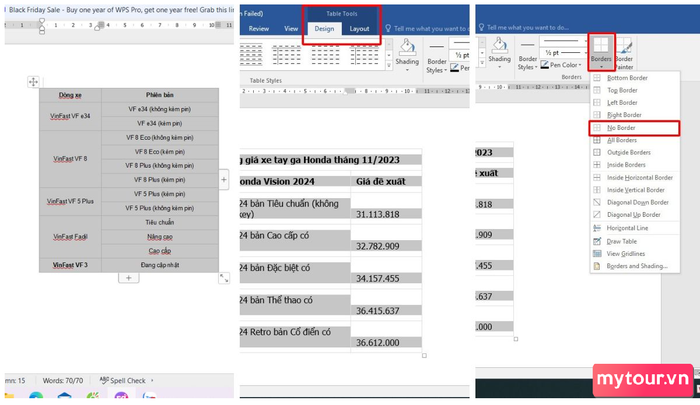700x405 pixels.
Task: Click the Borders grid button in the right Word window
Action: [601, 51]
